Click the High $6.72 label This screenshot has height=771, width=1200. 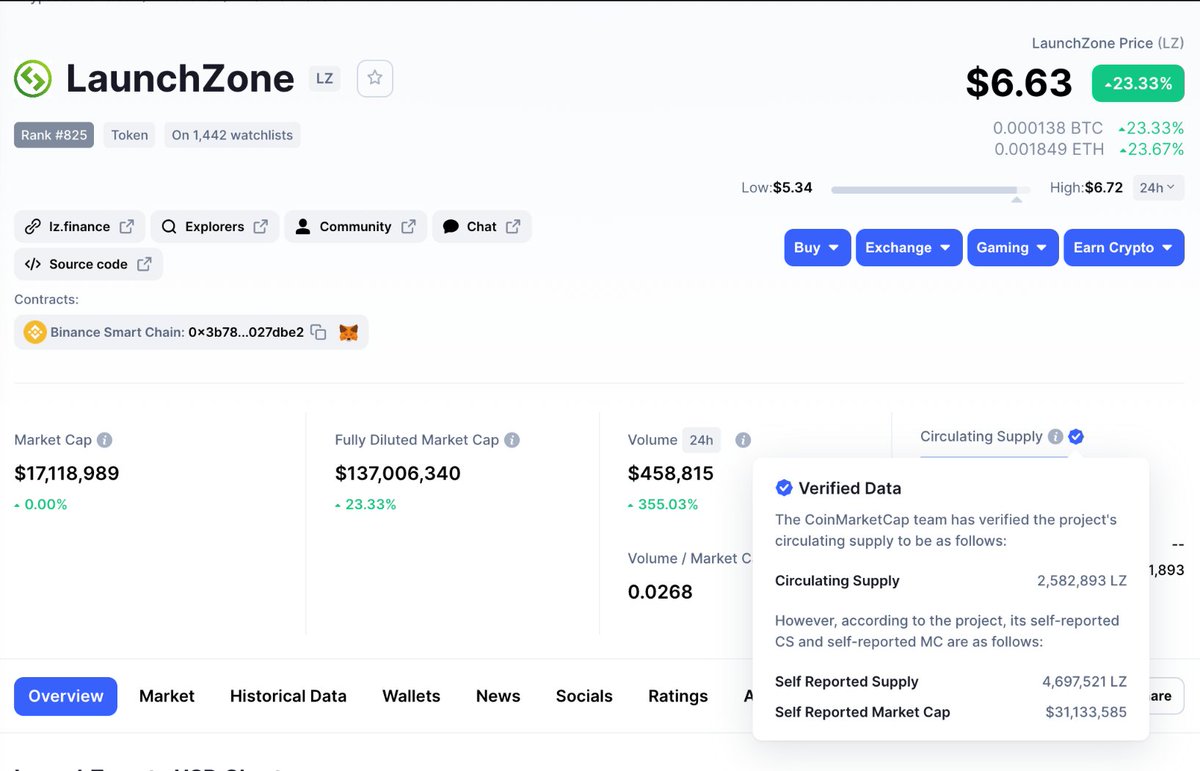tap(1086, 188)
